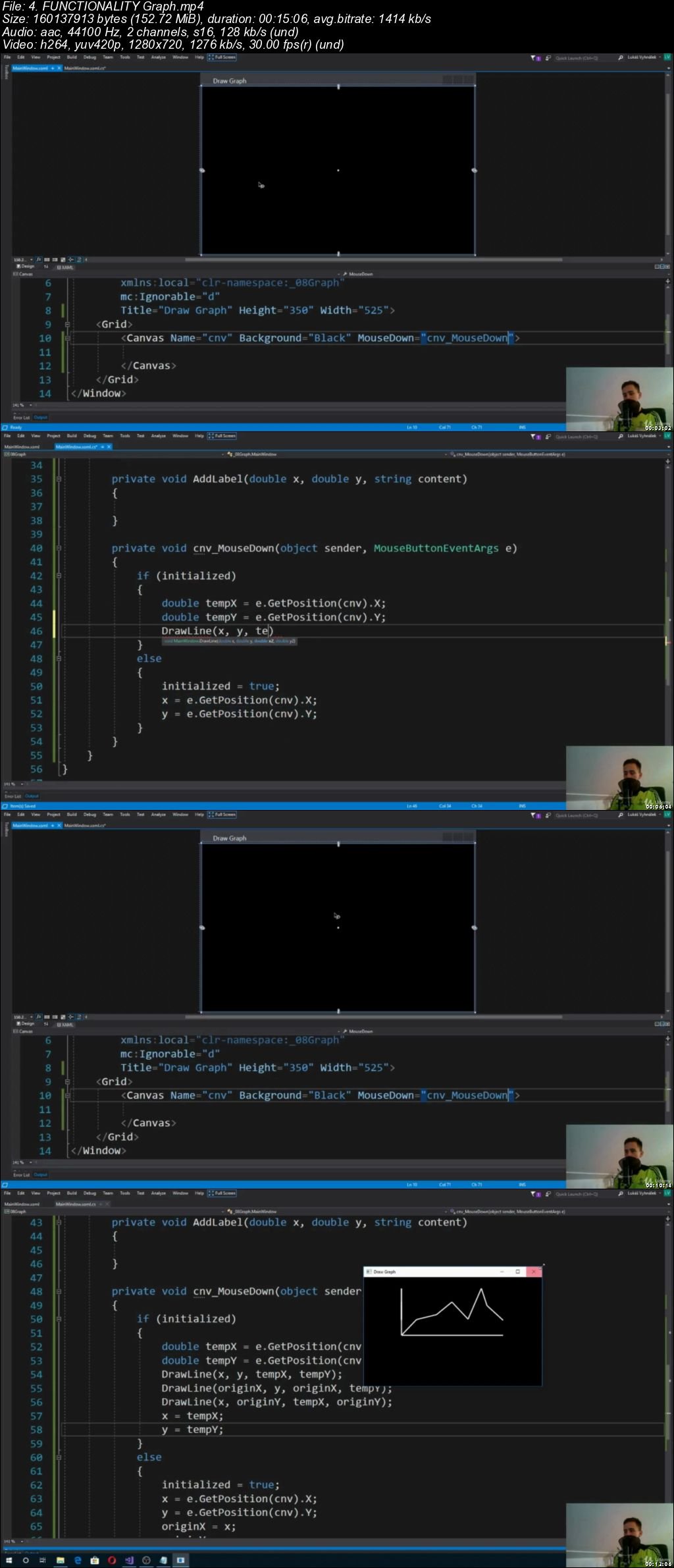Image resolution: width=674 pixels, height=1568 pixels.
Task: Open the File menu in the 00:03:02 frame
Action: tap(7, 57)
